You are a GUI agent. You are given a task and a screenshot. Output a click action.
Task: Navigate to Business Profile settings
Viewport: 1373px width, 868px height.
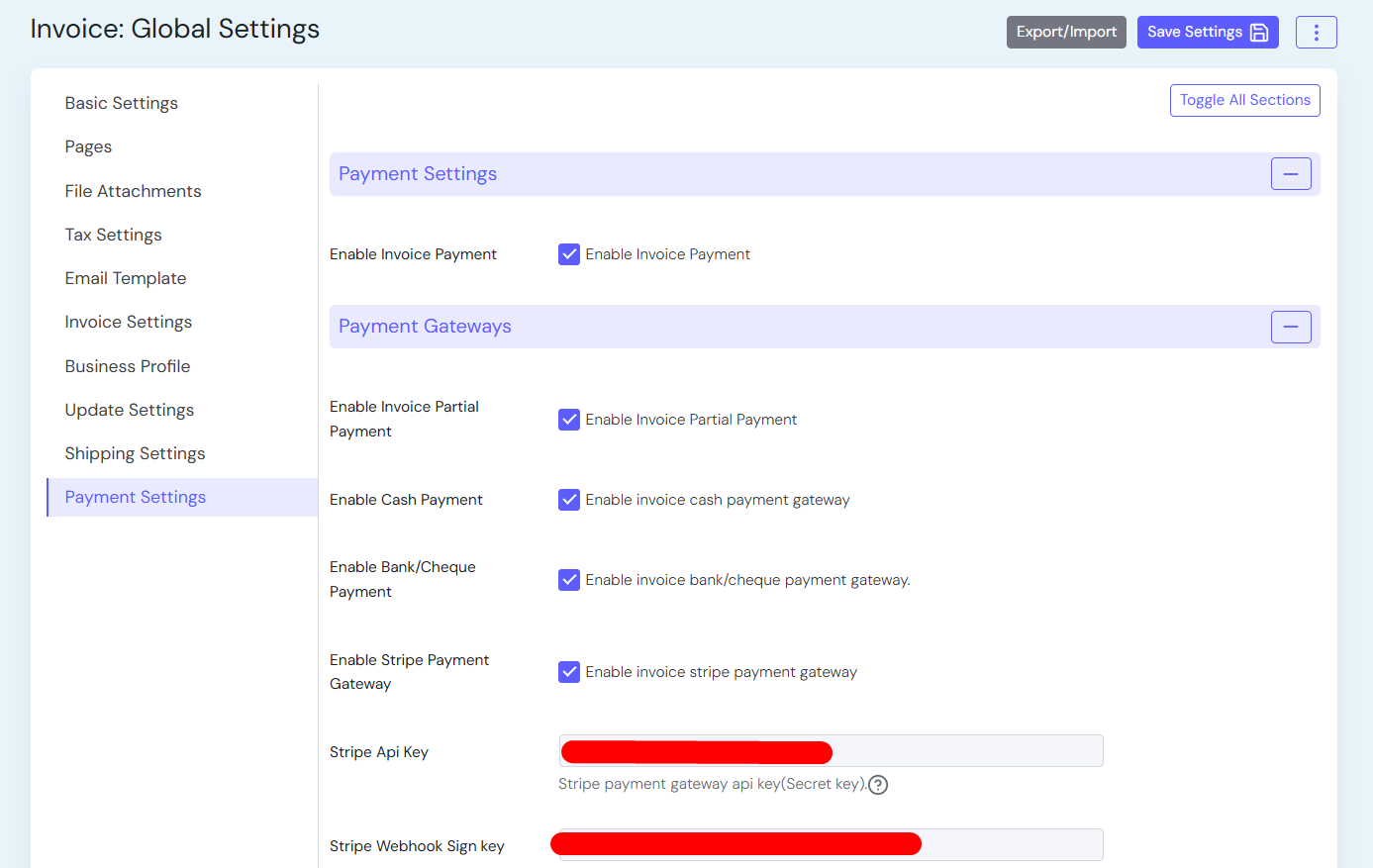point(128,366)
